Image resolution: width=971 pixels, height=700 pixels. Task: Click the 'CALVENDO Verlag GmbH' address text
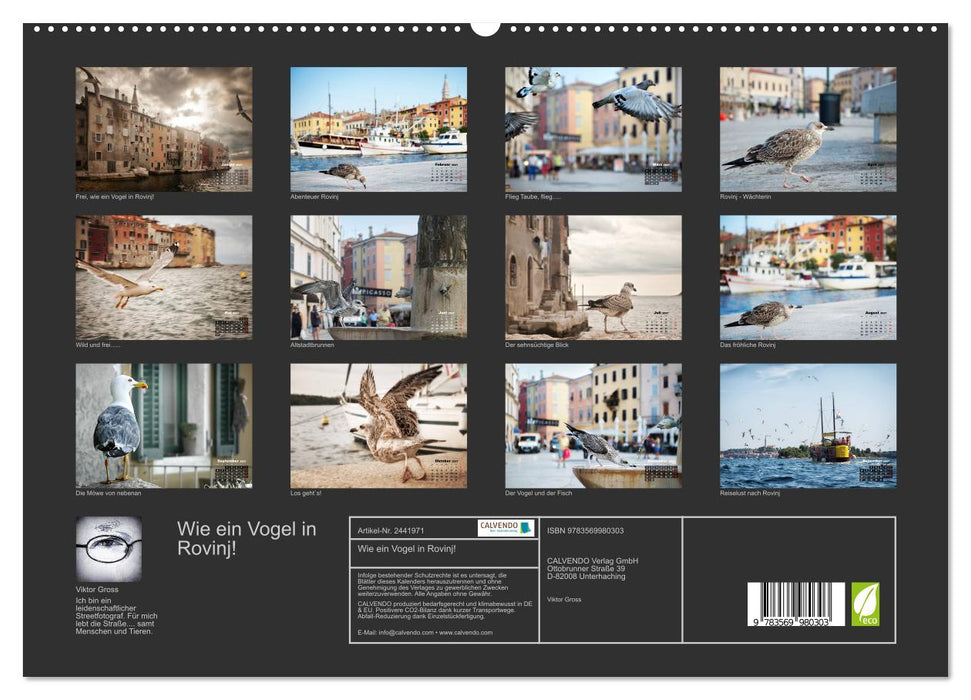click(x=592, y=569)
